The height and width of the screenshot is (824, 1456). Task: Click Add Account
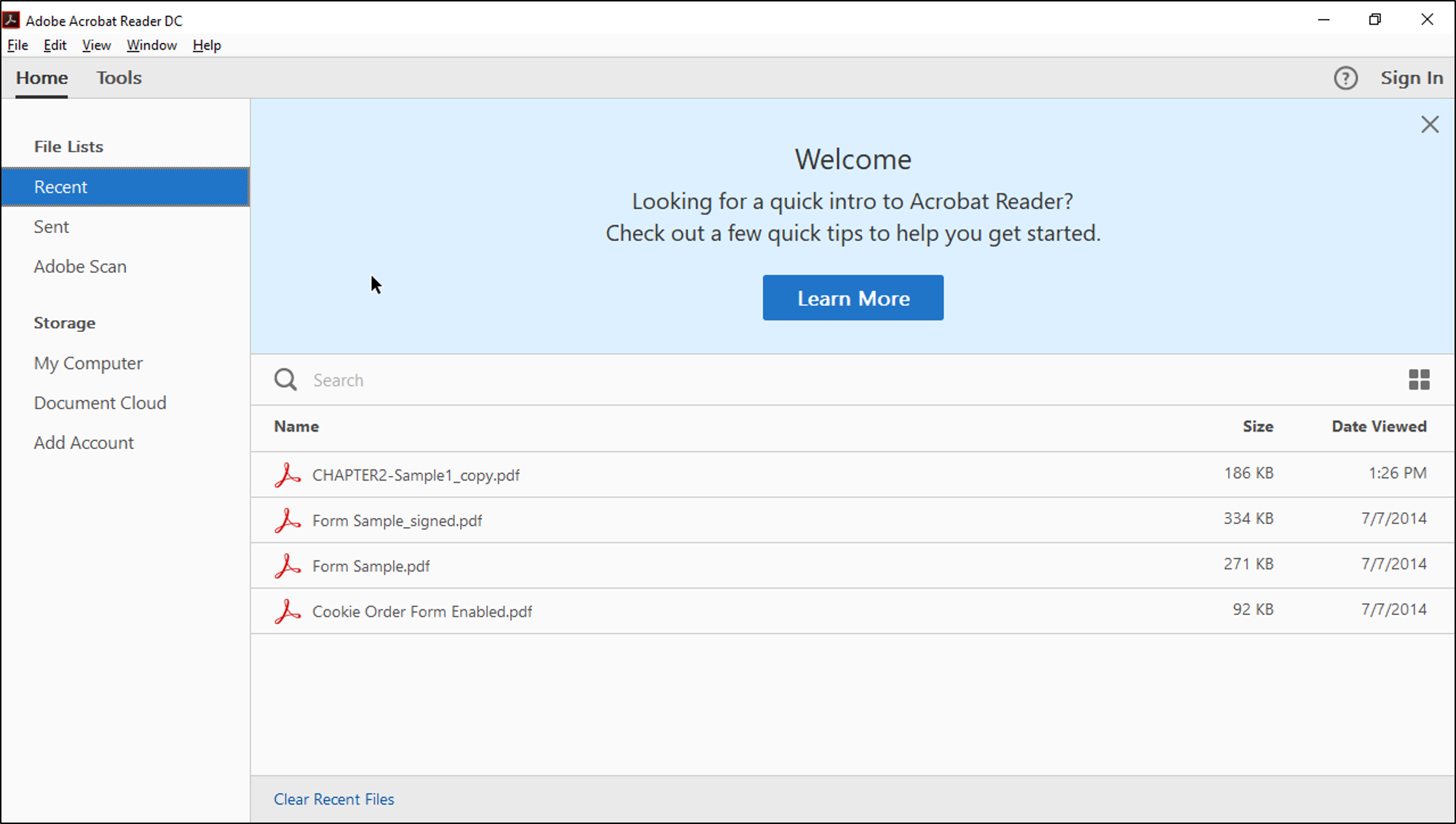84,443
